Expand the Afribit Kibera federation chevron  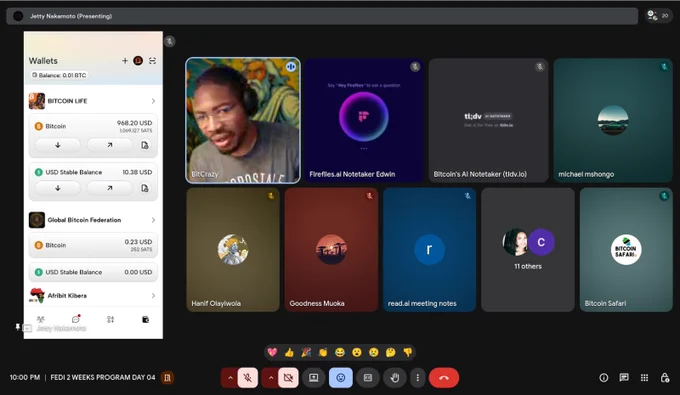153,296
